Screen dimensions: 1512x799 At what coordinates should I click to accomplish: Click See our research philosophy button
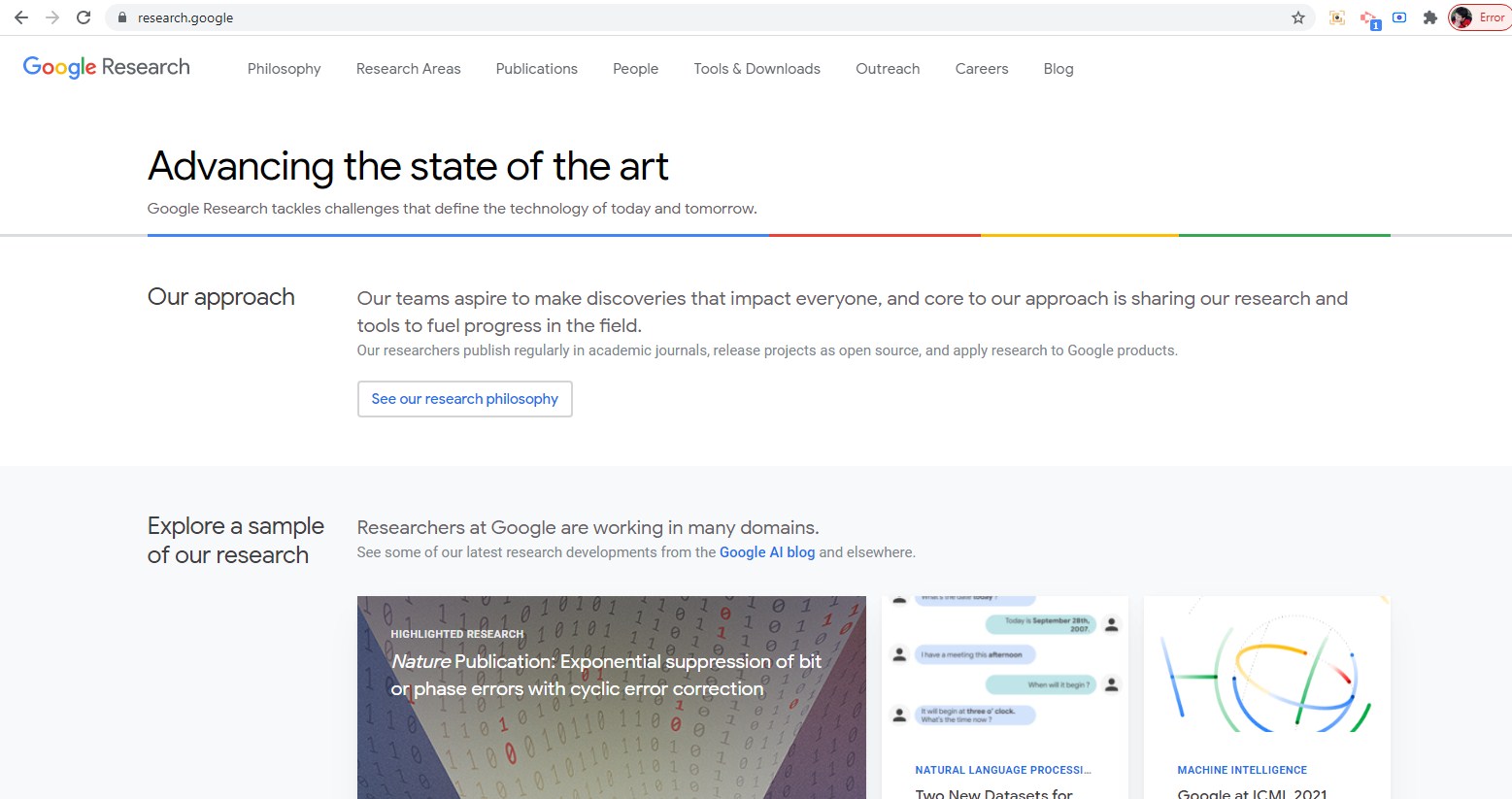click(x=464, y=399)
